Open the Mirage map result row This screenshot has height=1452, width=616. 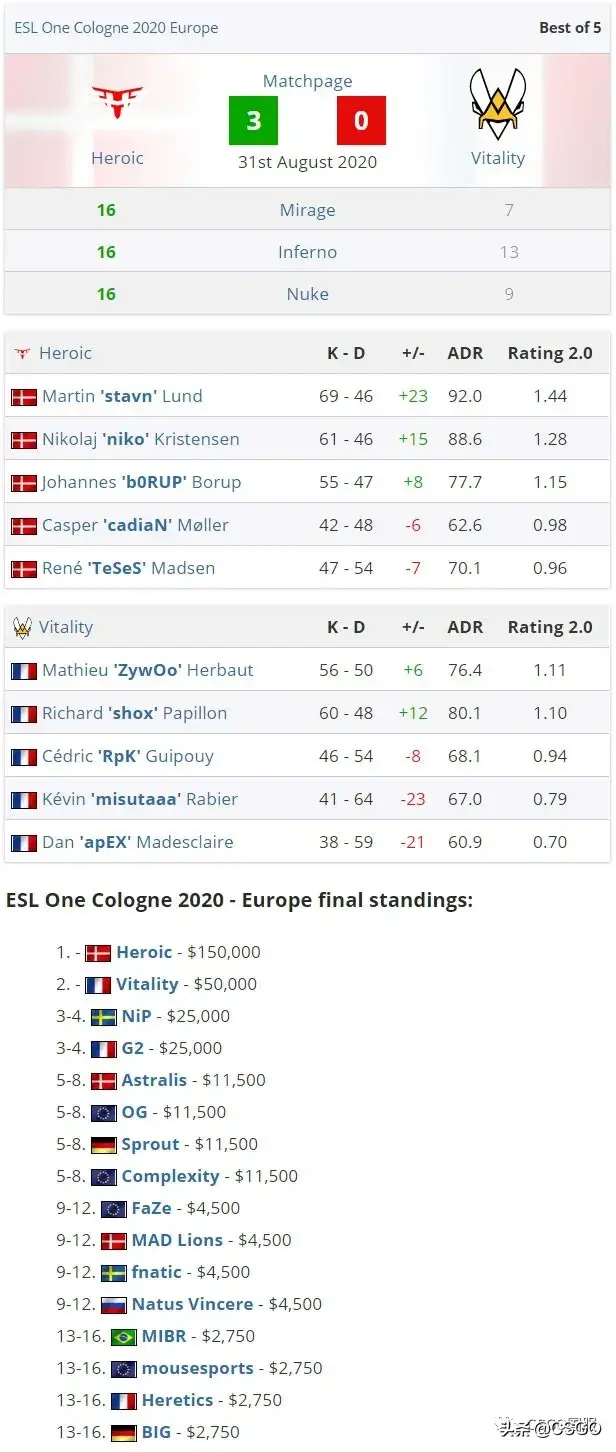307,210
